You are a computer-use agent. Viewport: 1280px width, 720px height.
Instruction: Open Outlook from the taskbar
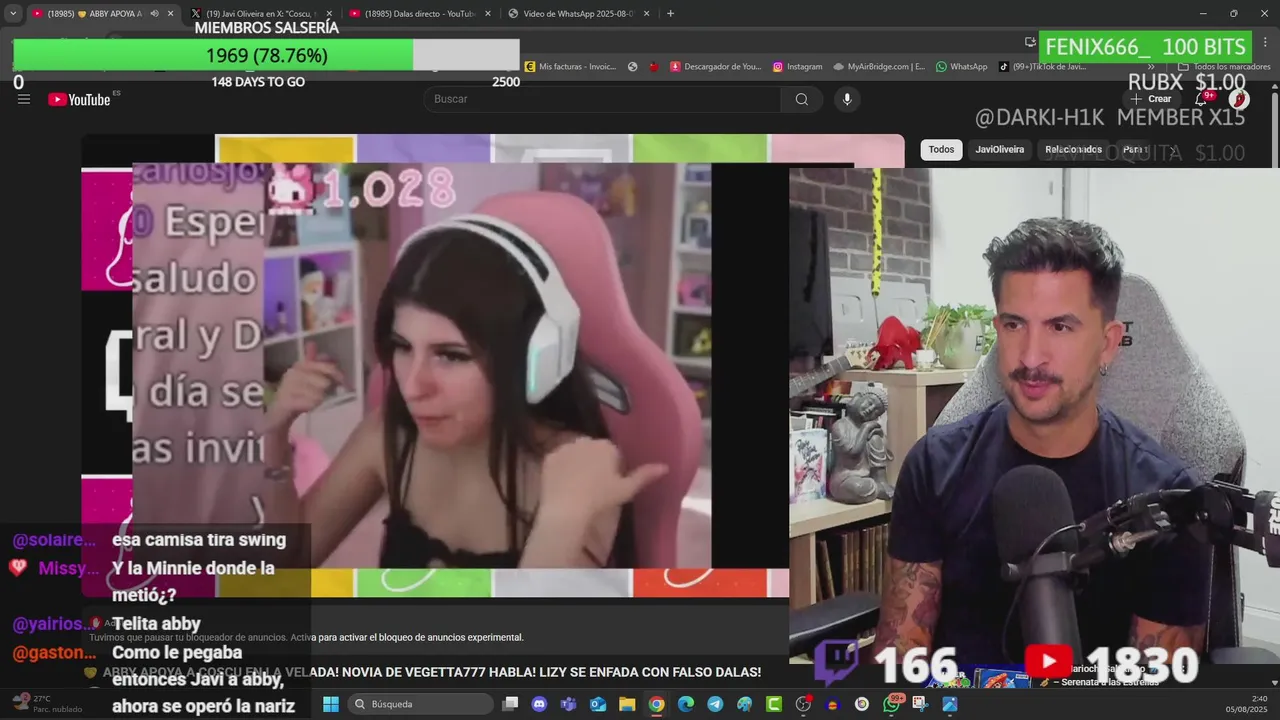(x=598, y=704)
